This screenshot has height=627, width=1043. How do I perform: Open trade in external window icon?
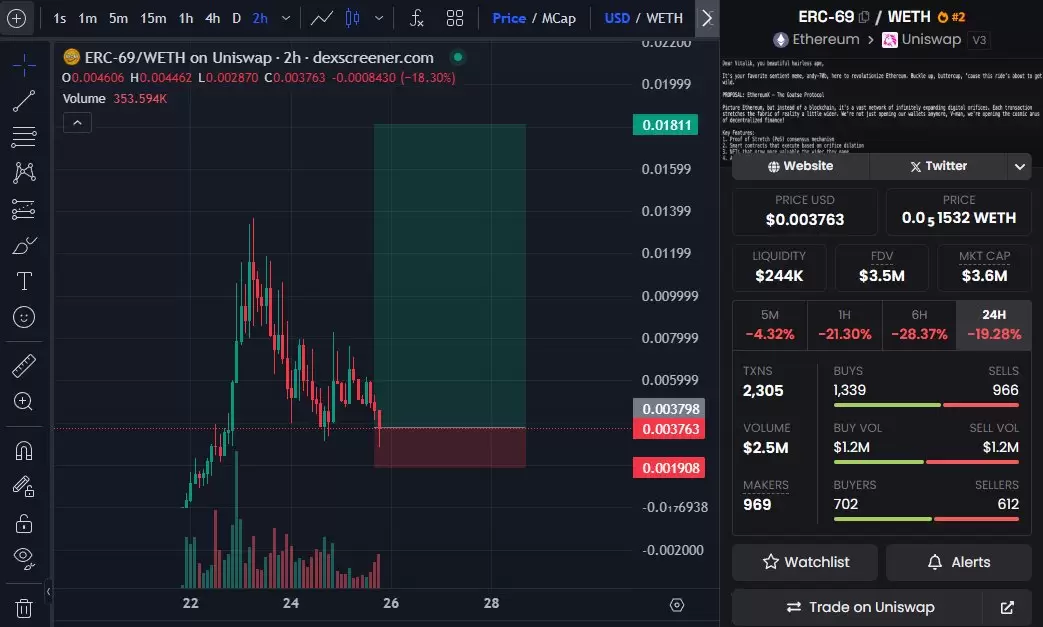(1007, 607)
